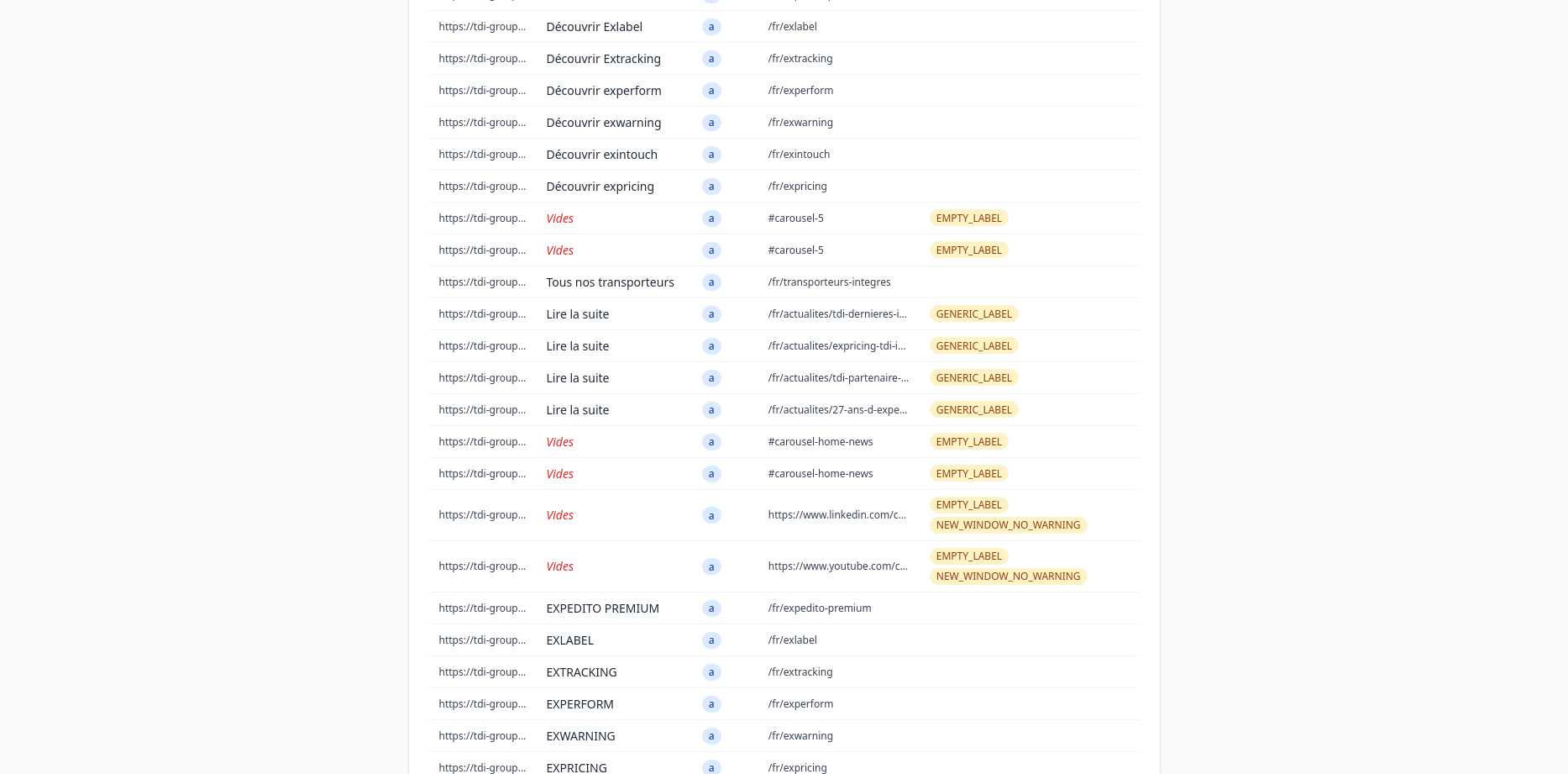
Task: Select GENERIC_LABEL badge for tdi-partenaire article
Action: 973,378
